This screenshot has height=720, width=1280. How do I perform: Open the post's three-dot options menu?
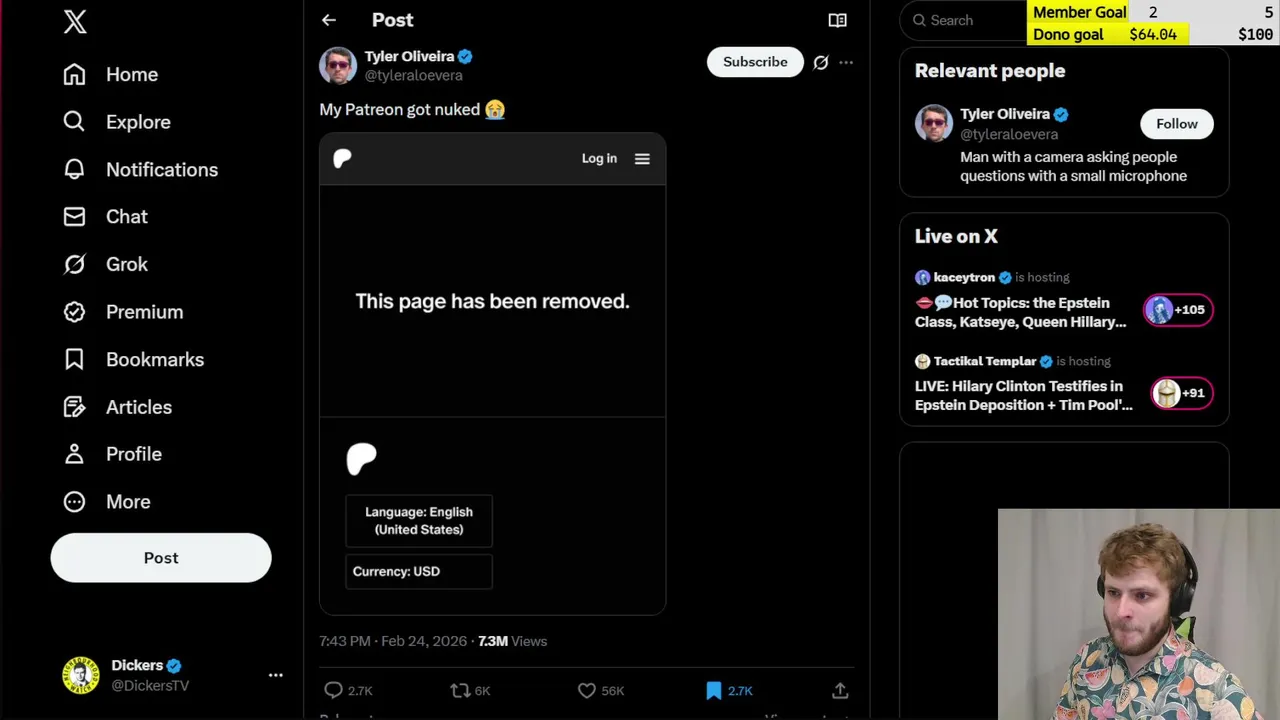tap(846, 62)
